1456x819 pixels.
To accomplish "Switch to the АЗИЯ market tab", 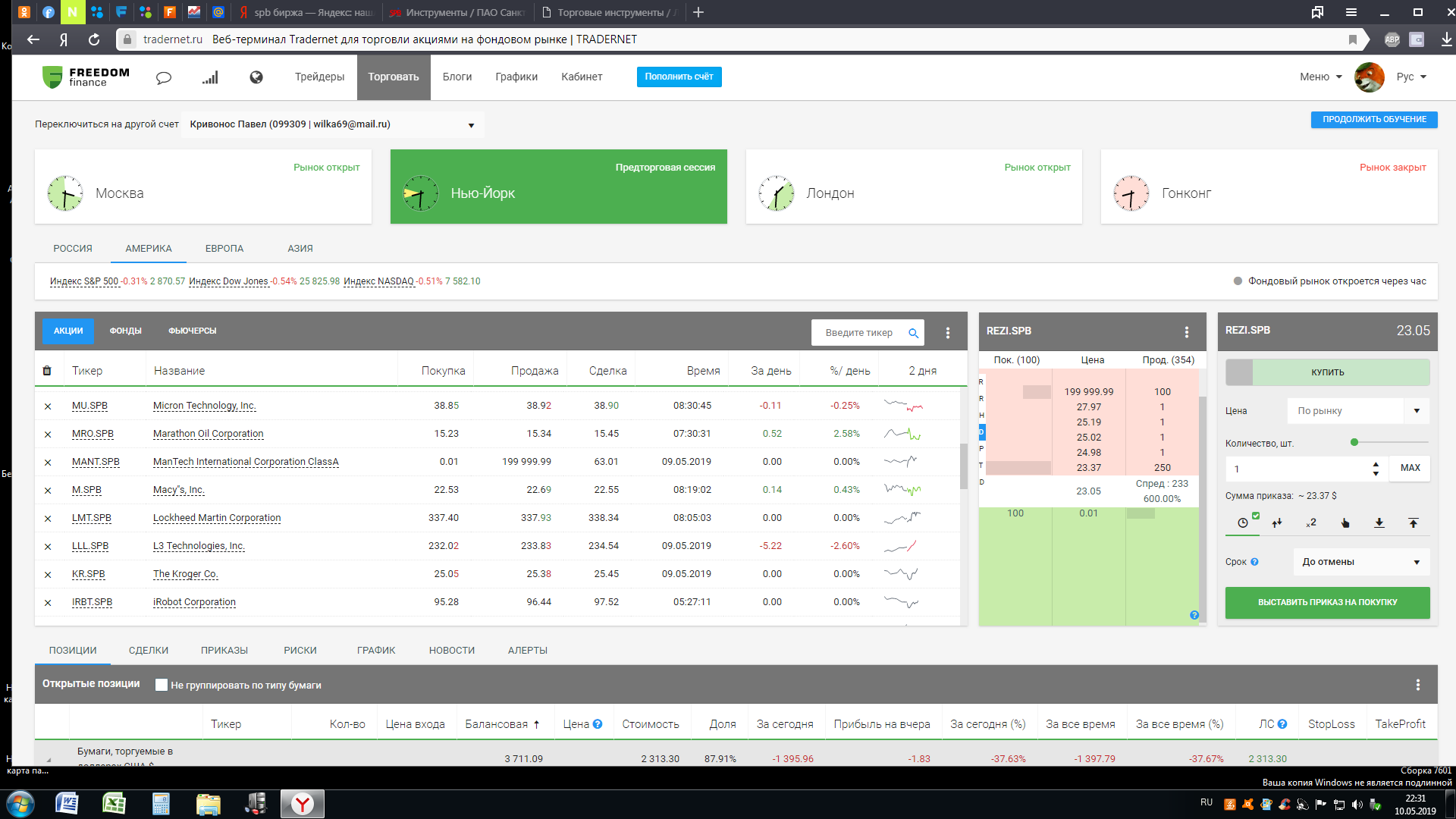I will [300, 249].
